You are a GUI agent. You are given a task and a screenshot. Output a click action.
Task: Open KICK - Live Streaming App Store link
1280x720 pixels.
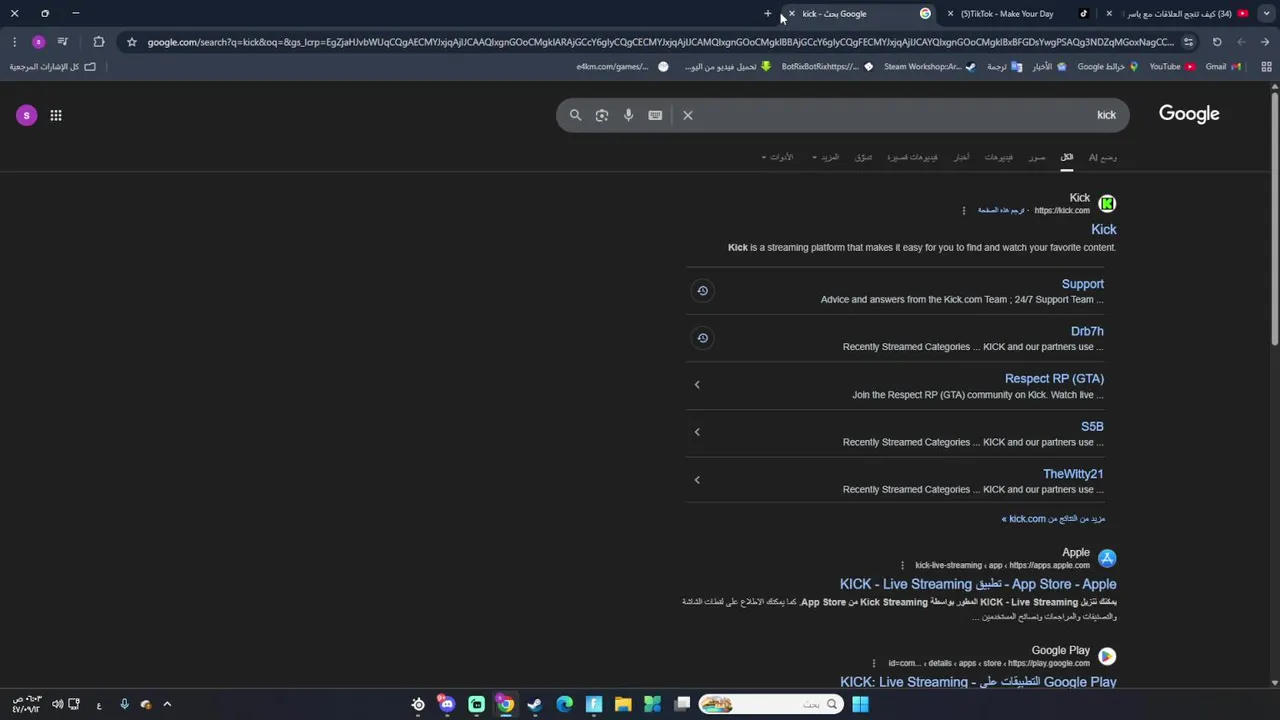(978, 584)
